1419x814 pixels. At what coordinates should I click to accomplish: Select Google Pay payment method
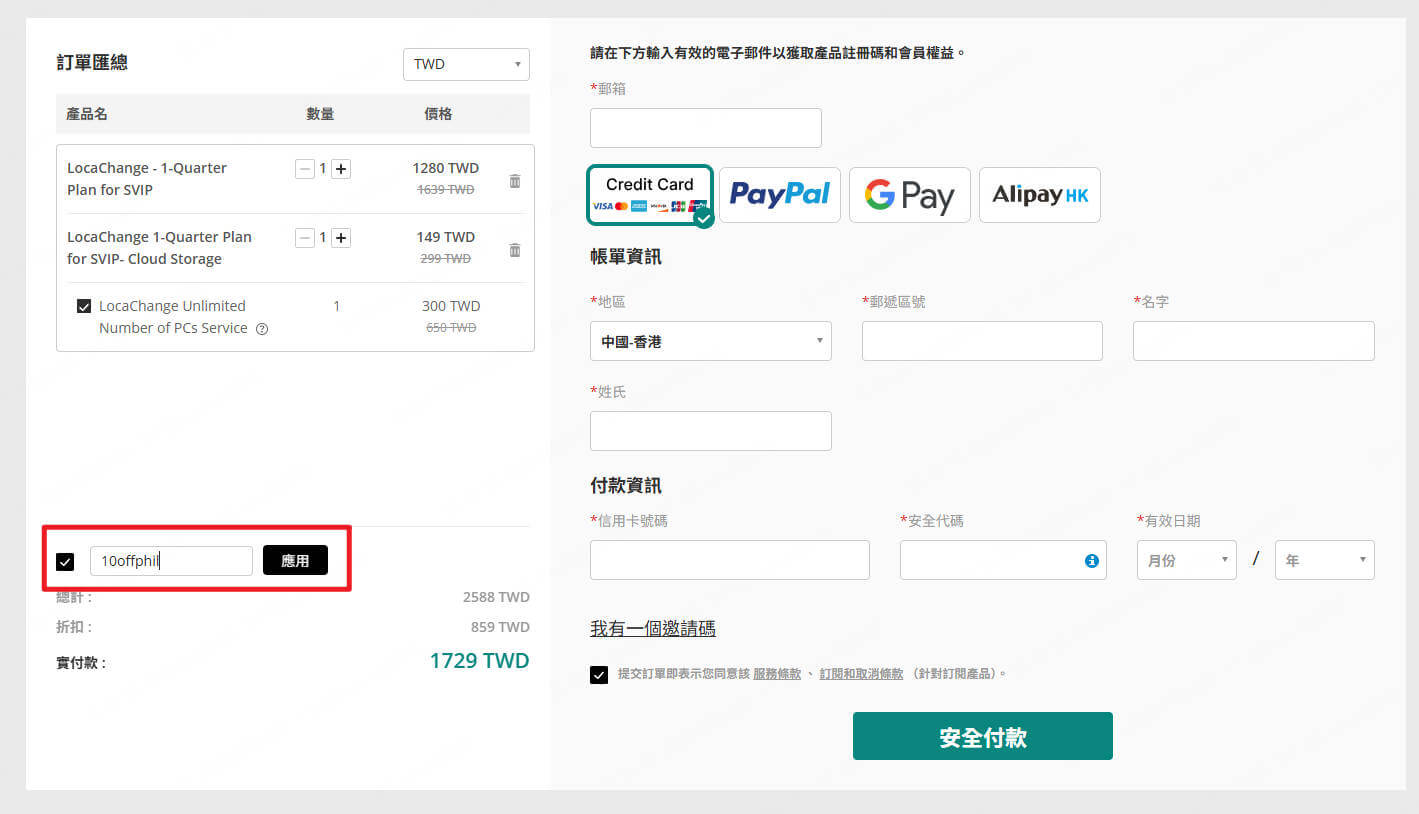[910, 195]
